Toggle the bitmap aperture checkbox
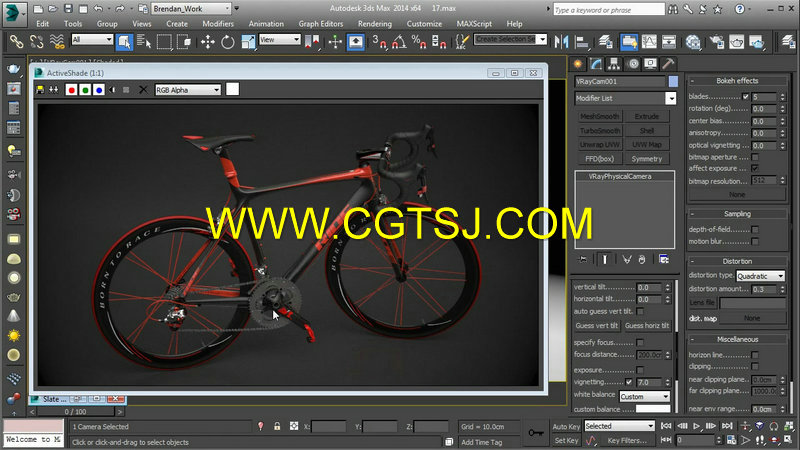Screen dimensions: 800x450 755,157
